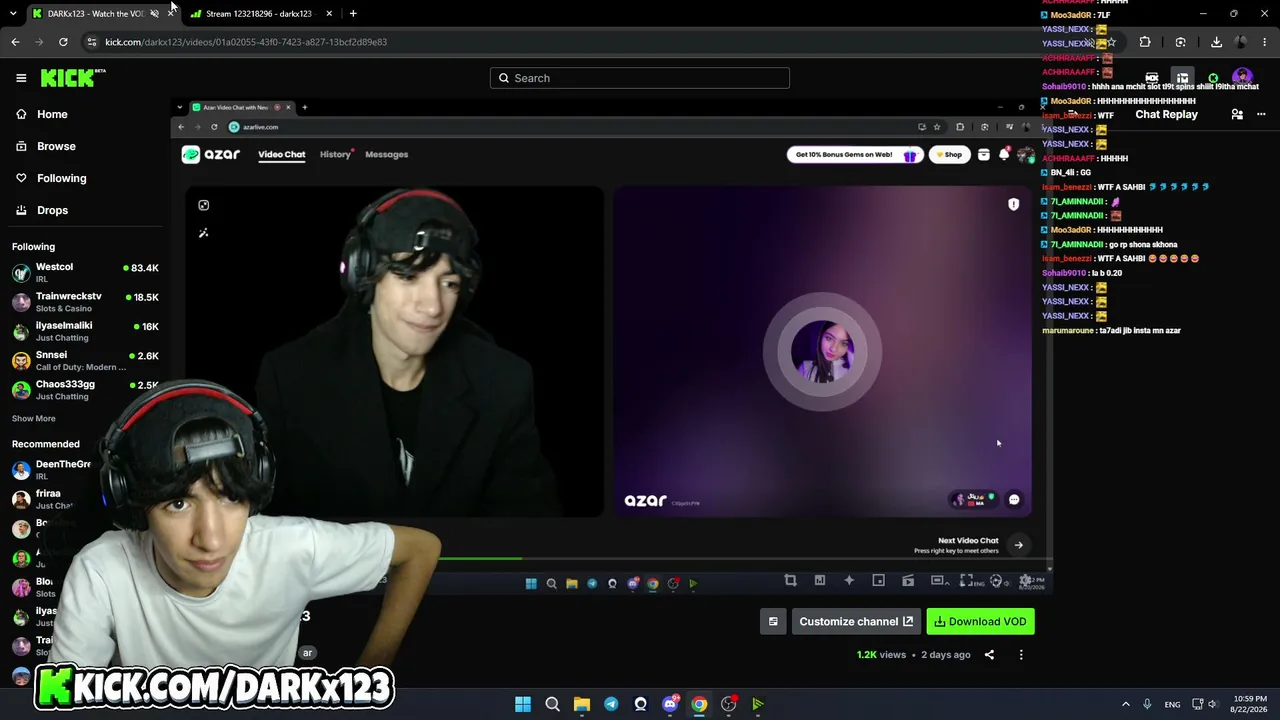Open Windows Start menu
The image size is (1280, 720).
click(523, 704)
